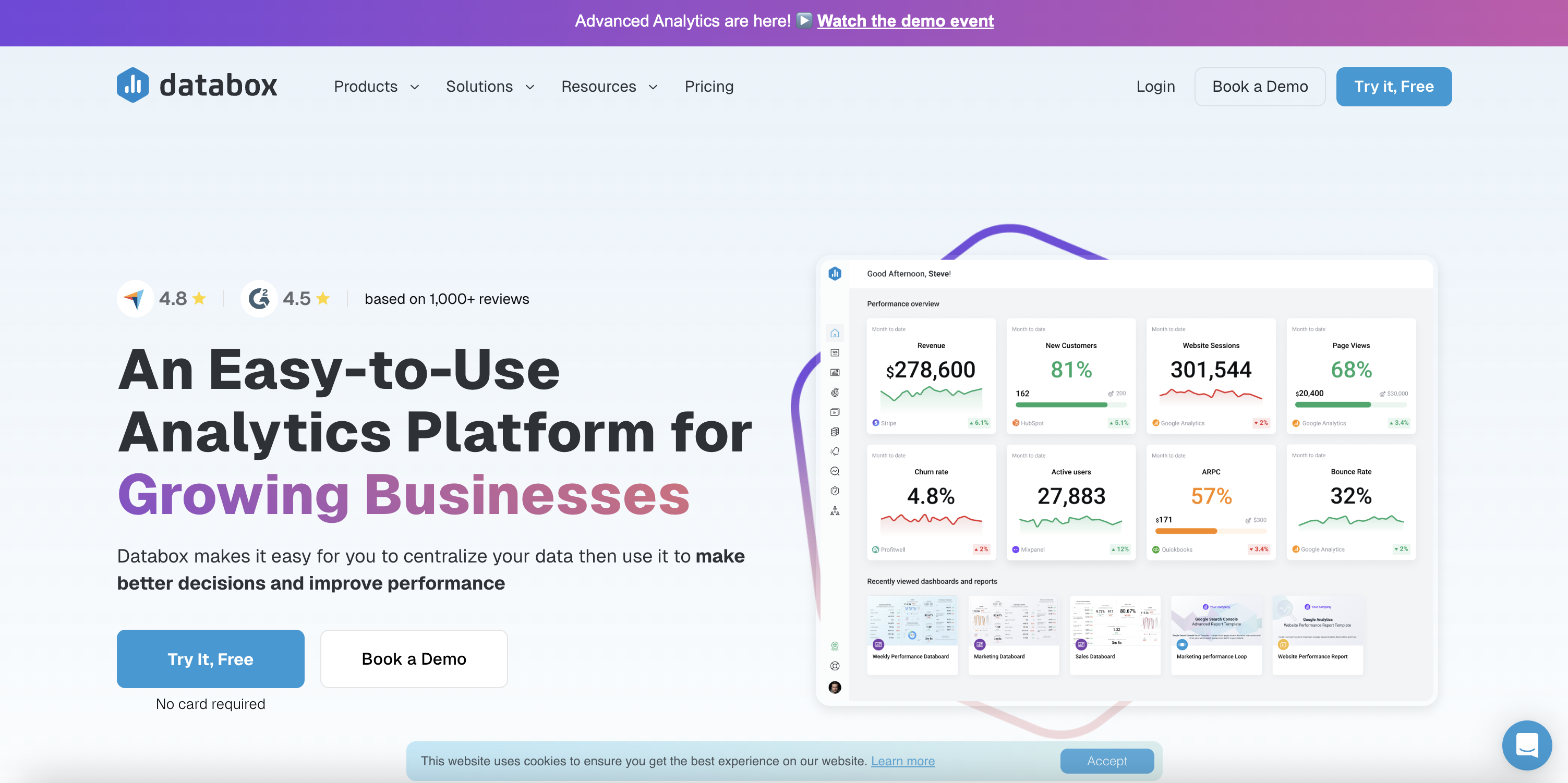Click the Databox hexagon logo icon

132,85
